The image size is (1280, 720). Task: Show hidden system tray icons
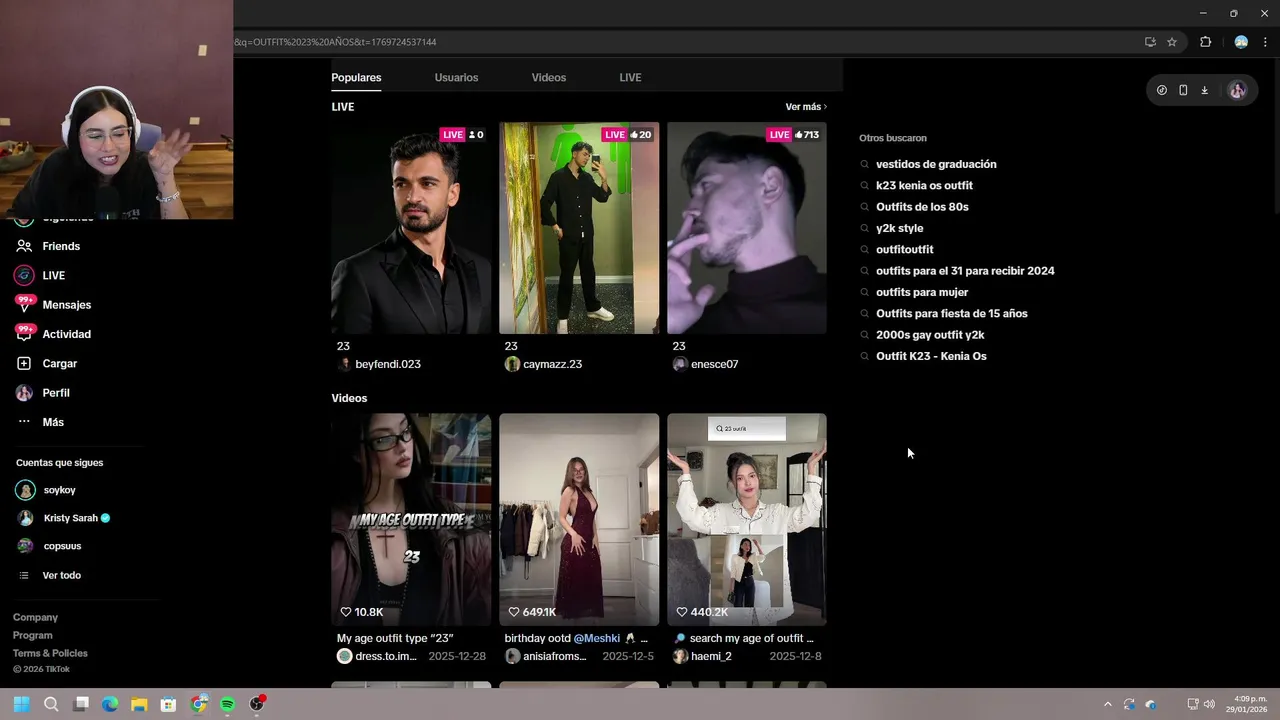(x=1107, y=704)
